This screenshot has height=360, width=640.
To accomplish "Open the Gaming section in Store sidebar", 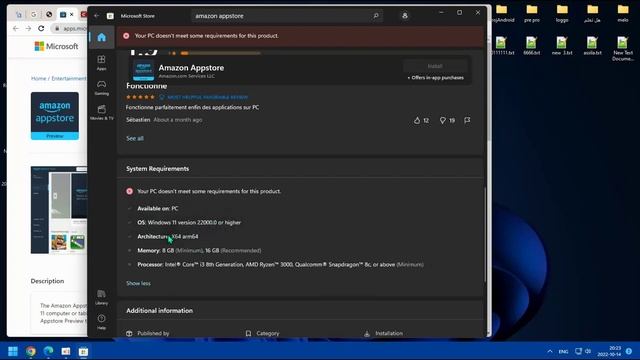I will coord(102,87).
